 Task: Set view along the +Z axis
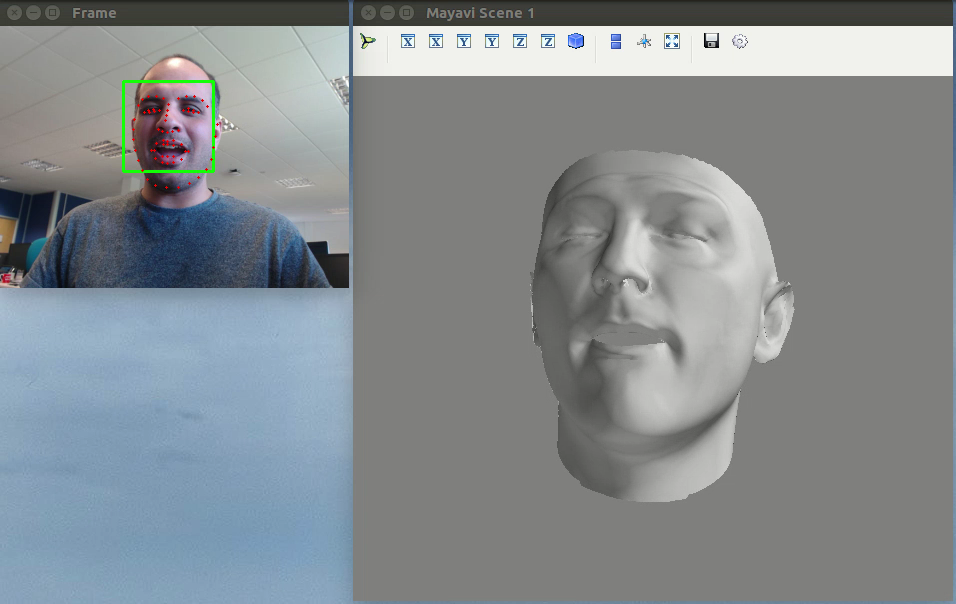(520, 41)
